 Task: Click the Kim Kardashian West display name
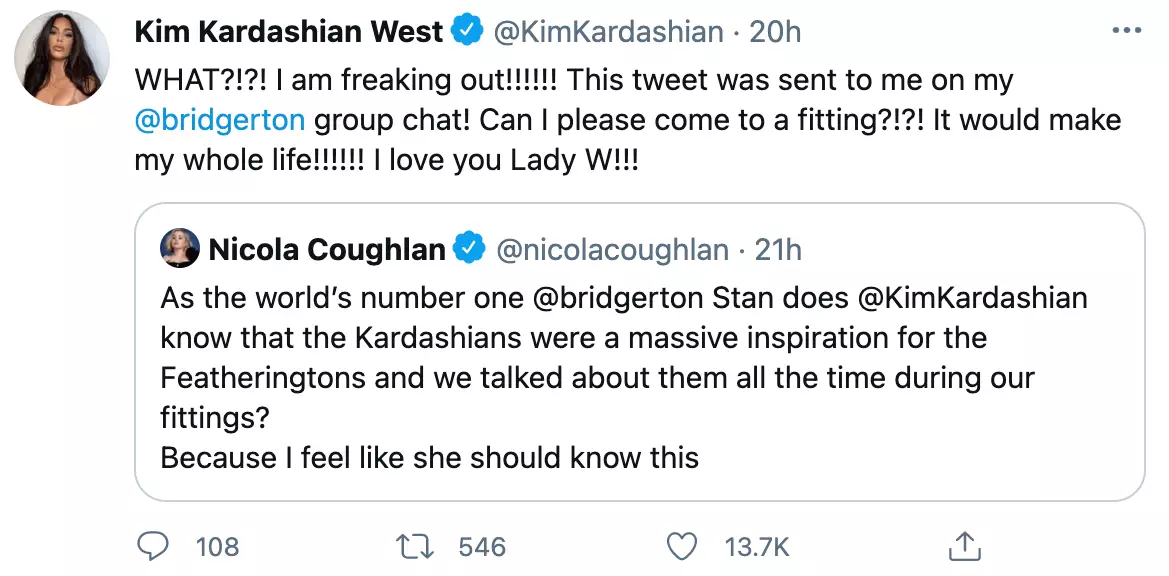[x=288, y=32]
